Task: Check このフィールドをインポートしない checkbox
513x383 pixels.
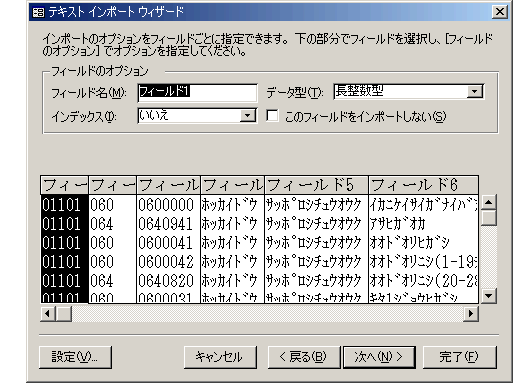Action: point(272,116)
